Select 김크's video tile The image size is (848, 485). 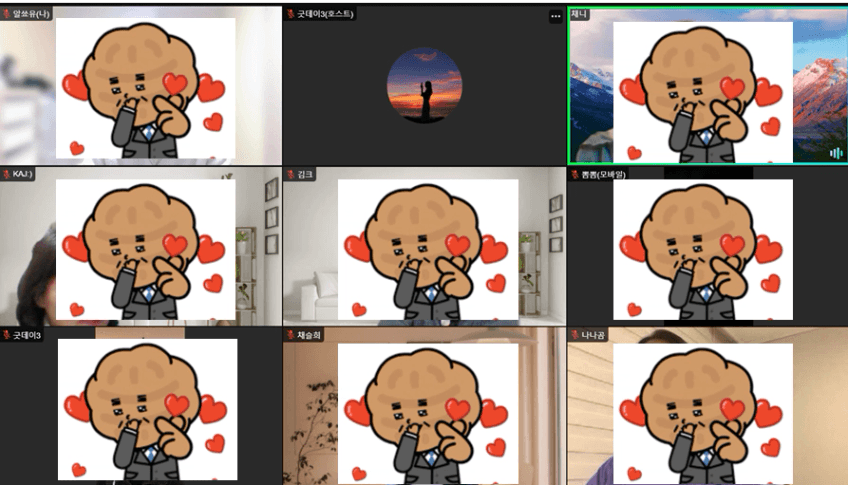(x=425, y=247)
